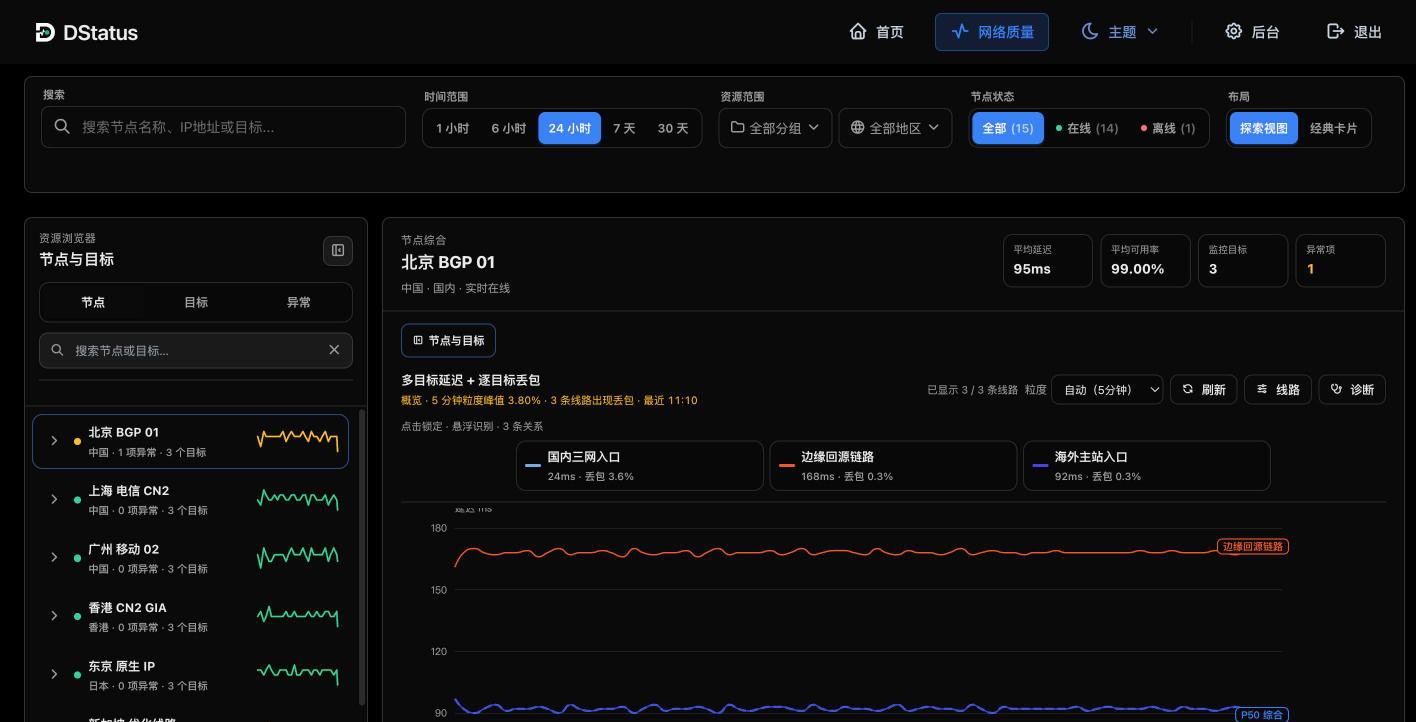This screenshot has width=1416, height=722.
Task: Open the 线路 routes button
Action: (1278, 389)
